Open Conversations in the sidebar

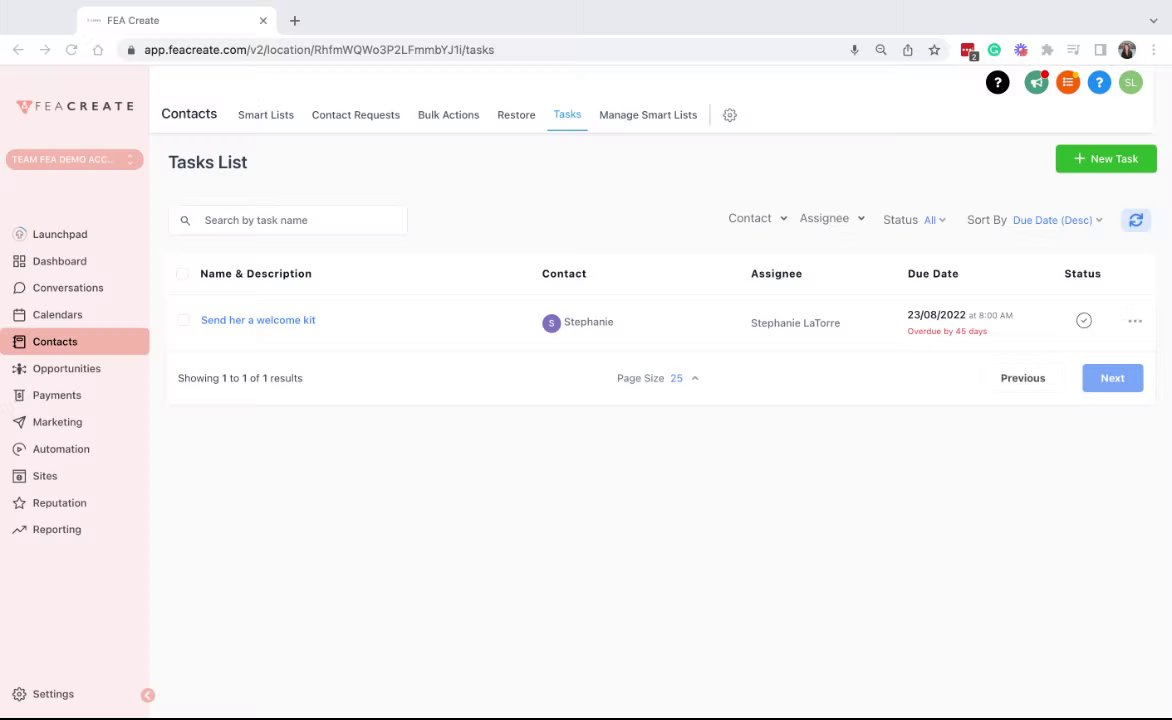click(67, 288)
